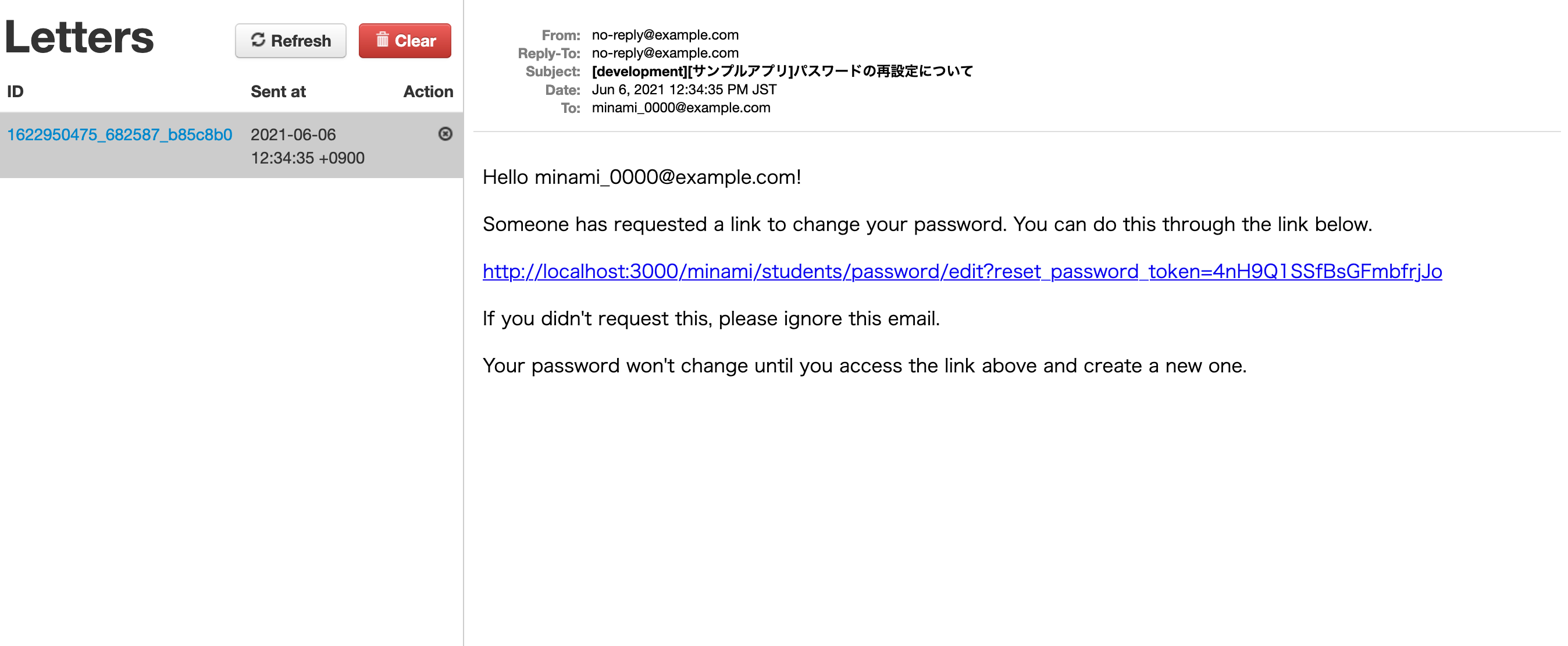Image resolution: width=1568 pixels, height=646 pixels.
Task: Click the "Someone has requested" paragraph
Action: pyautogui.click(x=927, y=224)
